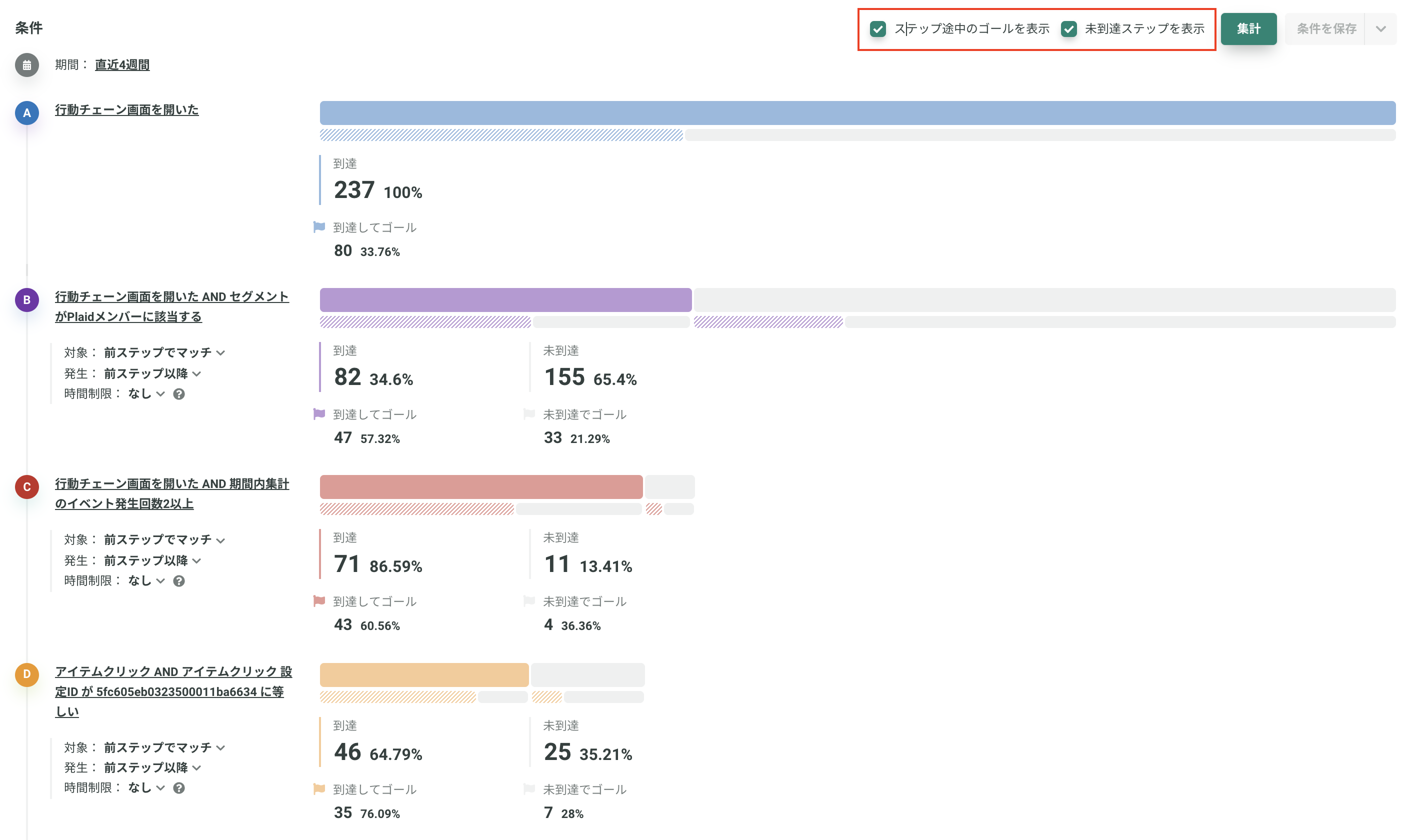
Task: Toggle 未到達ステップを表示 checkbox
Action: [x=1068, y=29]
